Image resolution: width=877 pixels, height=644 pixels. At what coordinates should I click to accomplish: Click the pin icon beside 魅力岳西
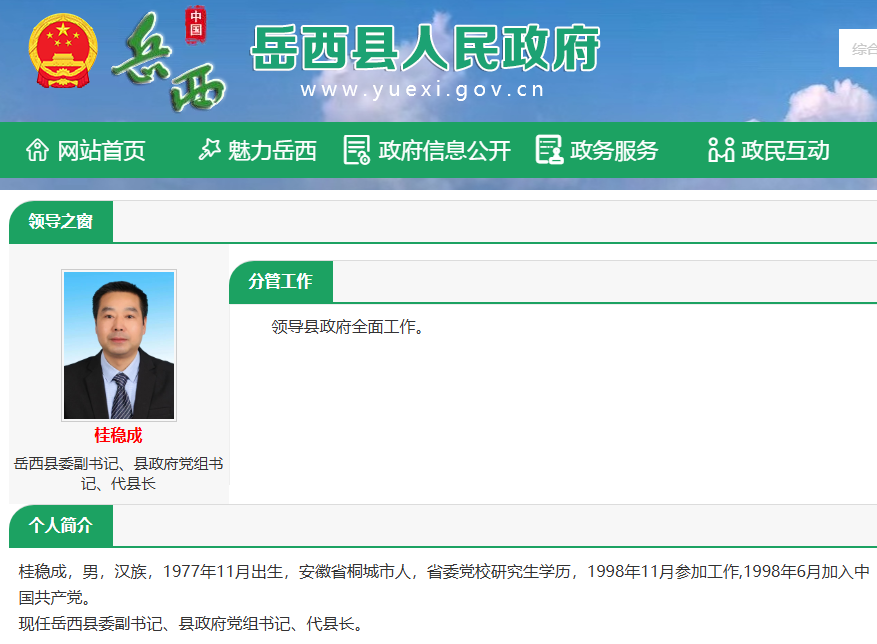coord(209,150)
